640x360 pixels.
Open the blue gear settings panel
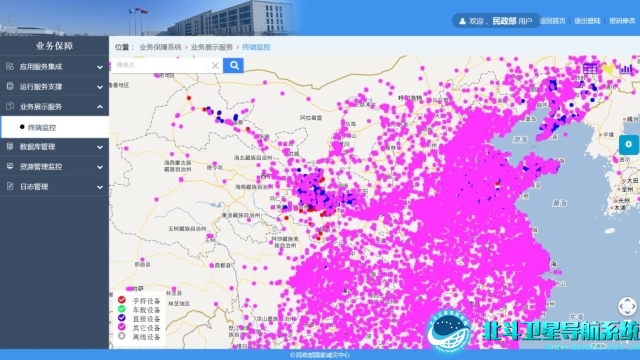point(629,144)
